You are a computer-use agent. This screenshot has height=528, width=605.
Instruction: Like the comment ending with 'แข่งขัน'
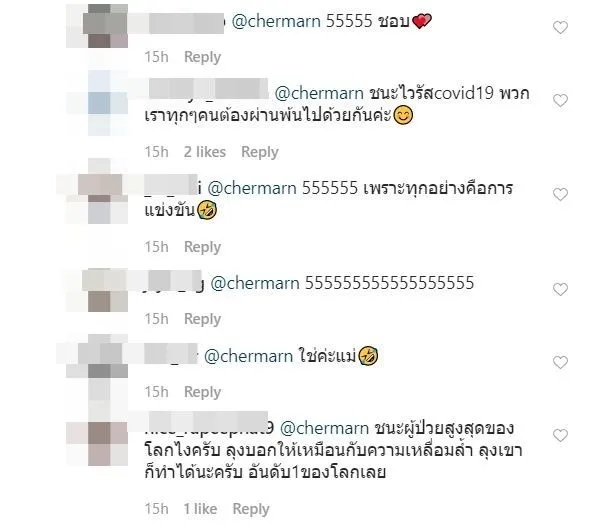pos(560,194)
